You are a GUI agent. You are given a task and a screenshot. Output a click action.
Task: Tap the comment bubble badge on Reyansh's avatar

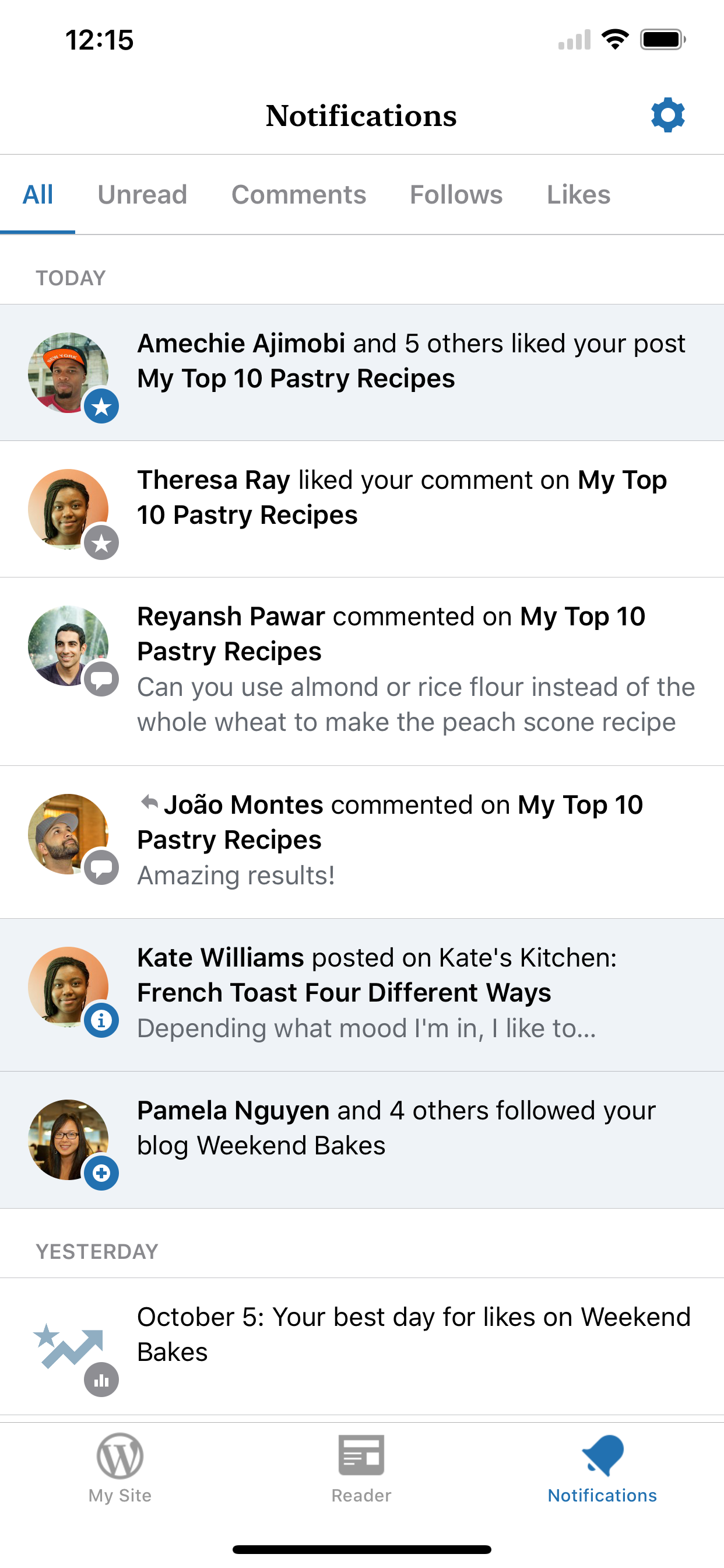[x=101, y=678]
